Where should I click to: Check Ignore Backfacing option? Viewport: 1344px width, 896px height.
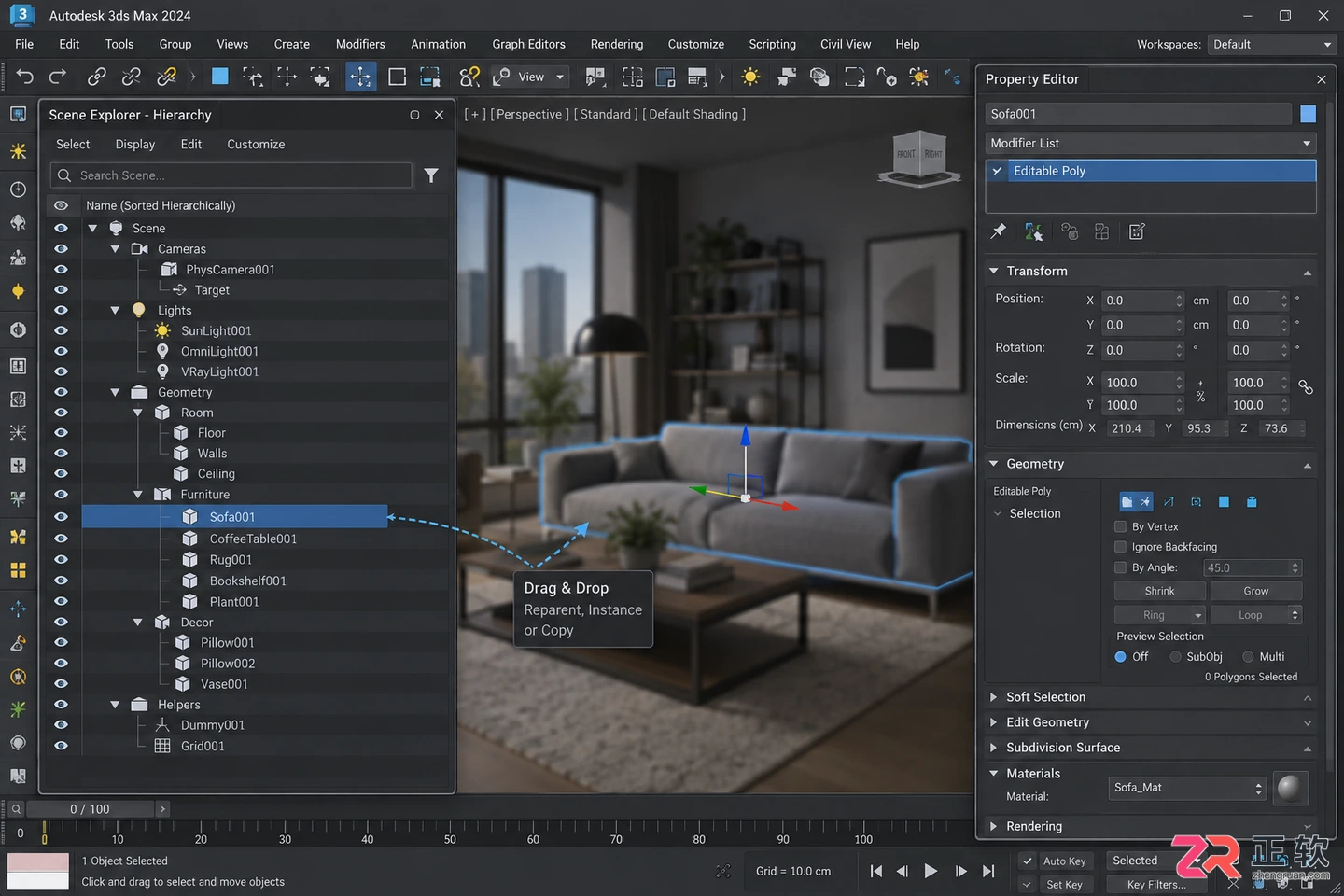pos(1120,547)
